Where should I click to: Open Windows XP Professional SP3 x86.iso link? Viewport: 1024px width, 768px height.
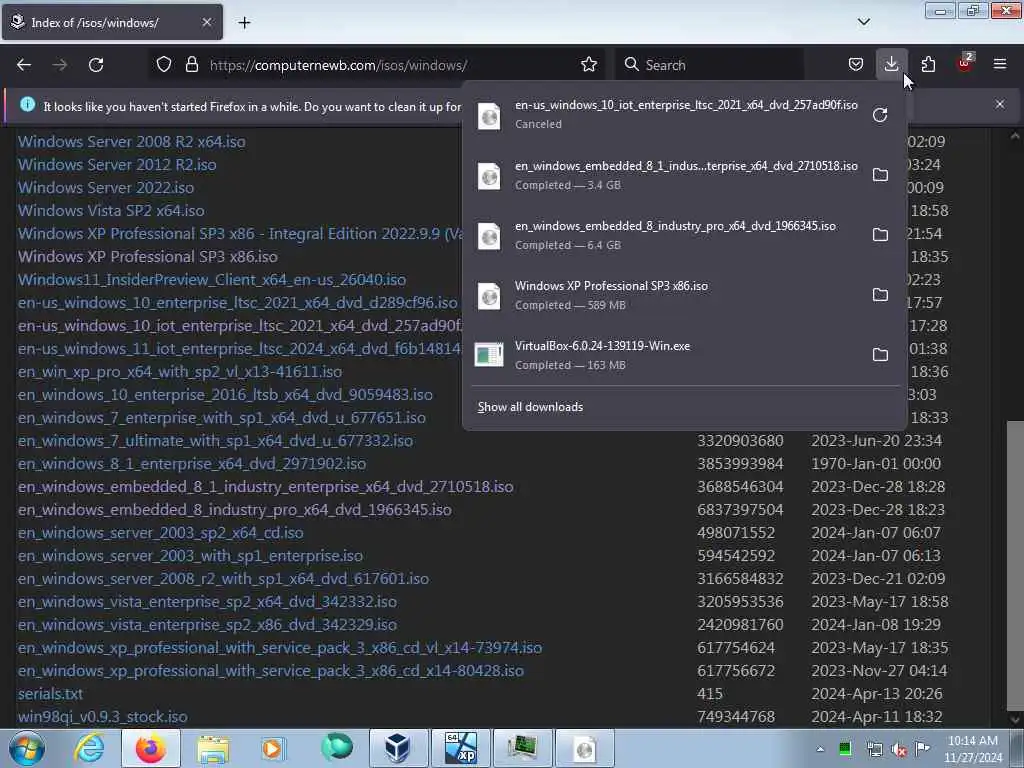pos(148,257)
